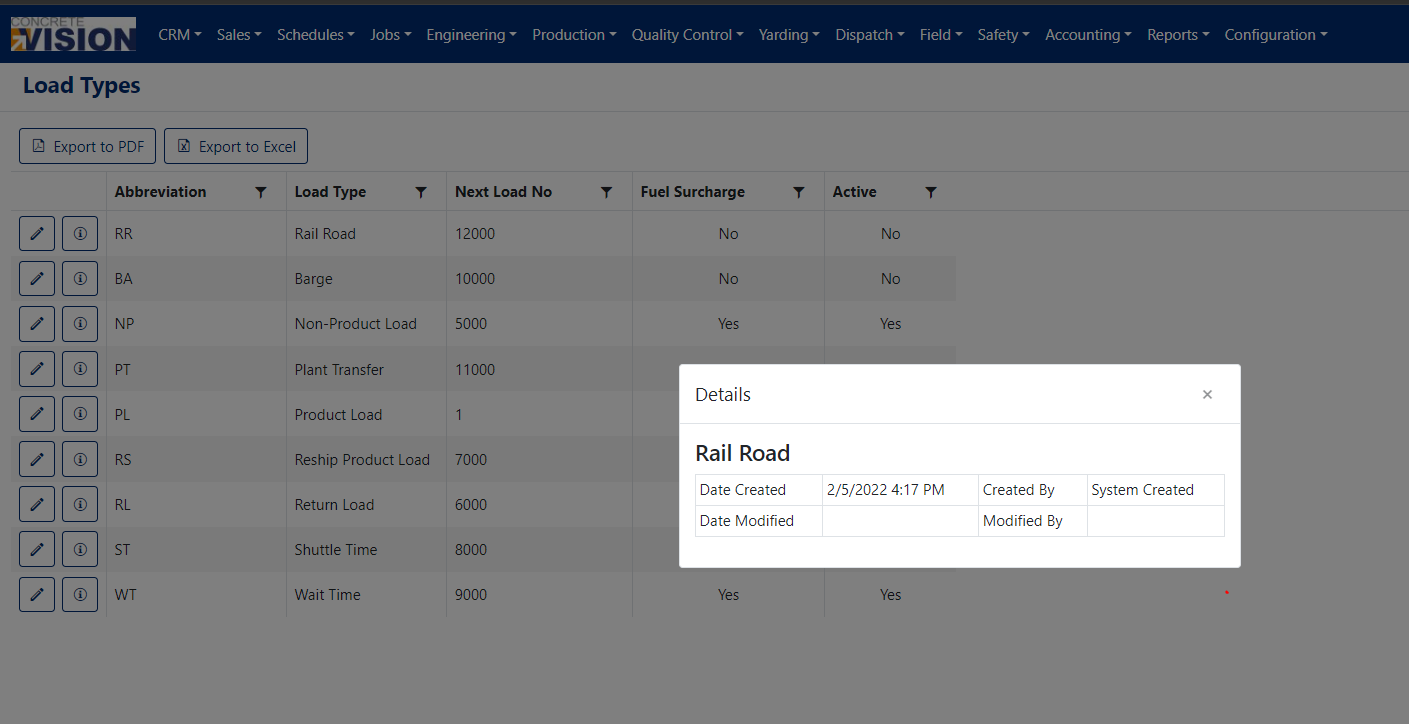Open the Field menu
The image size is (1409, 724).
tap(941, 34)
